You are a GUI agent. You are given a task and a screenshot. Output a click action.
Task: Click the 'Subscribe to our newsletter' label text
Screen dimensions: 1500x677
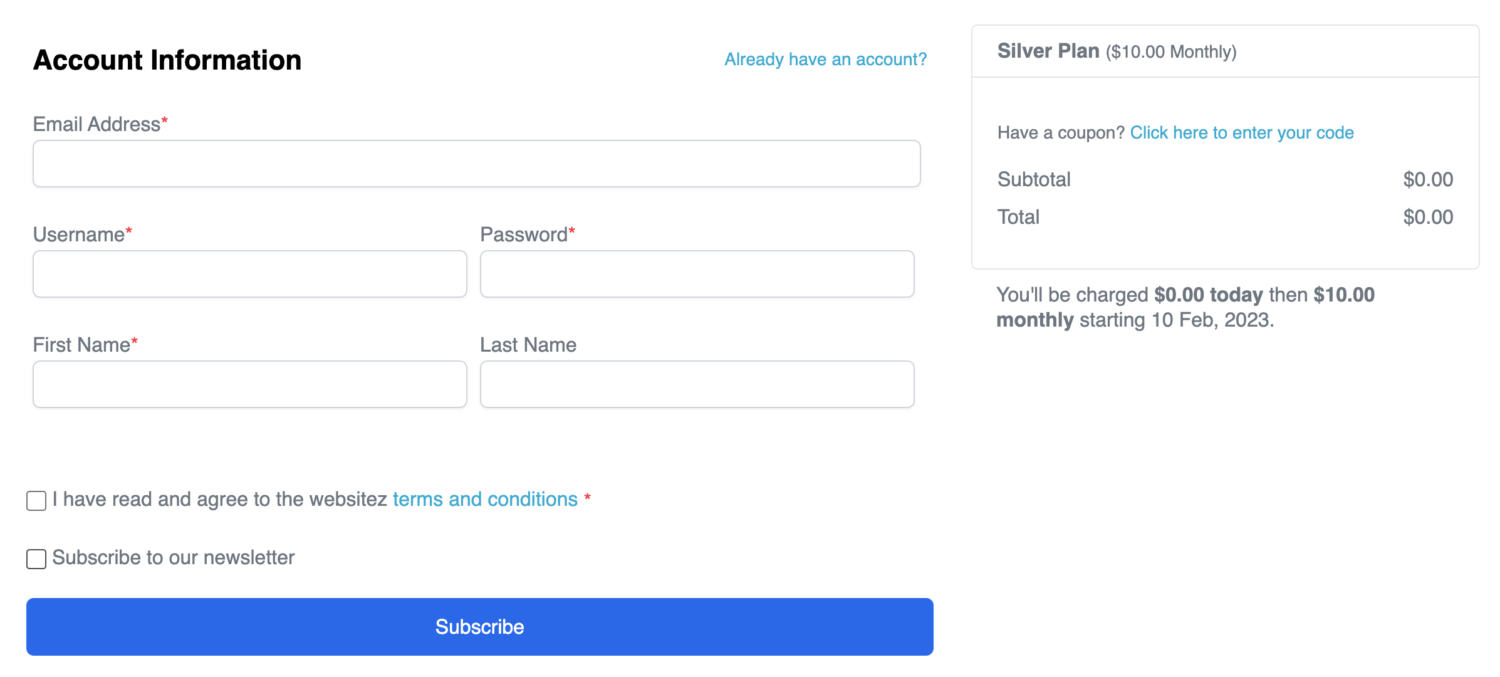coord(173,557)
